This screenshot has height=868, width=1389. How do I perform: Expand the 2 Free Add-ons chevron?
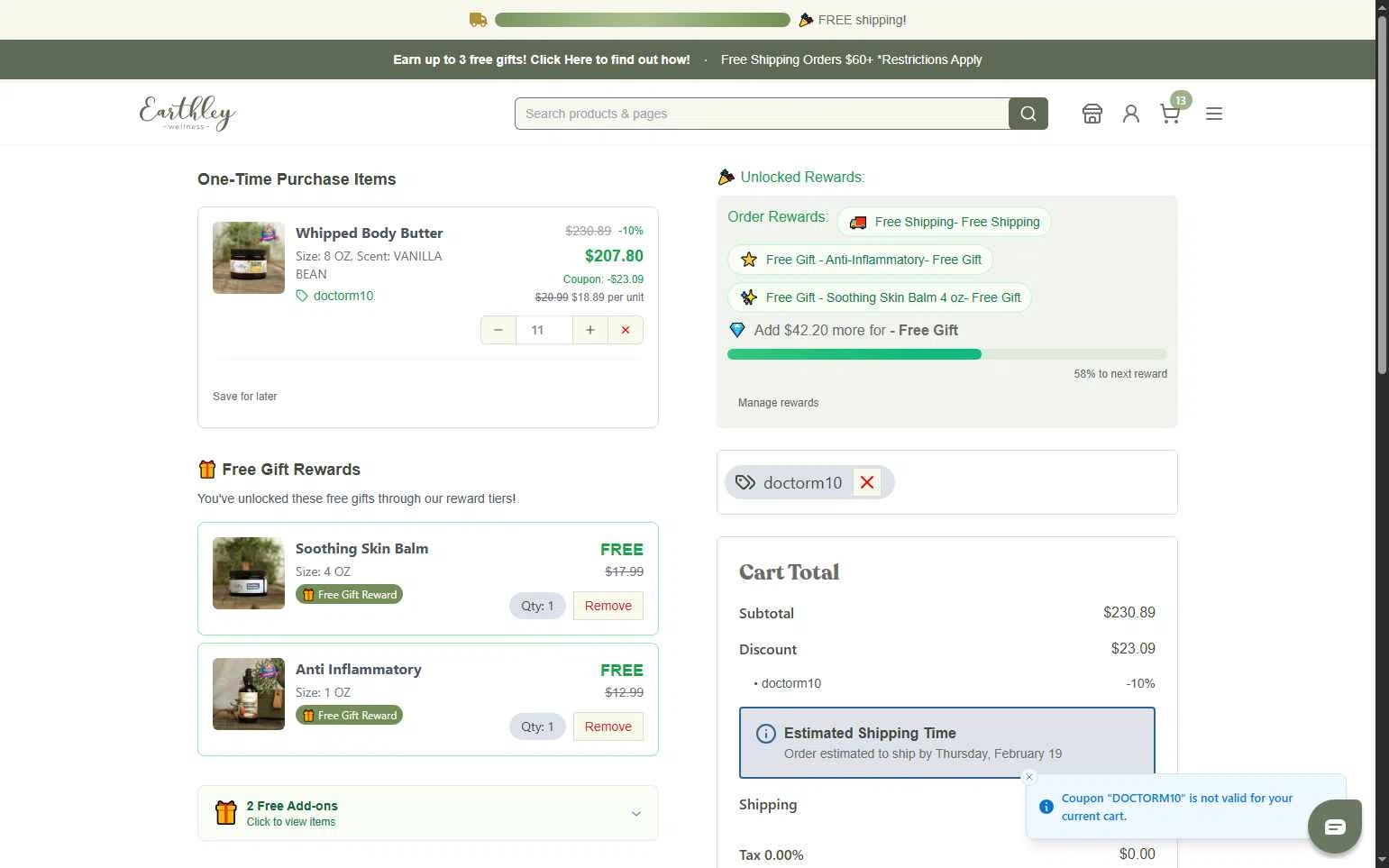636,813
